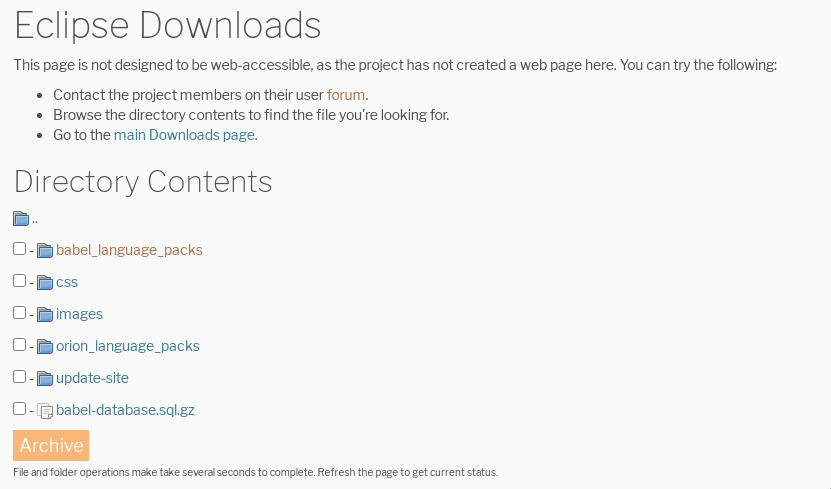Select the images folder checkbox
Screen dimensions: 831x489
pyautogui.click(x=20, y=313)
